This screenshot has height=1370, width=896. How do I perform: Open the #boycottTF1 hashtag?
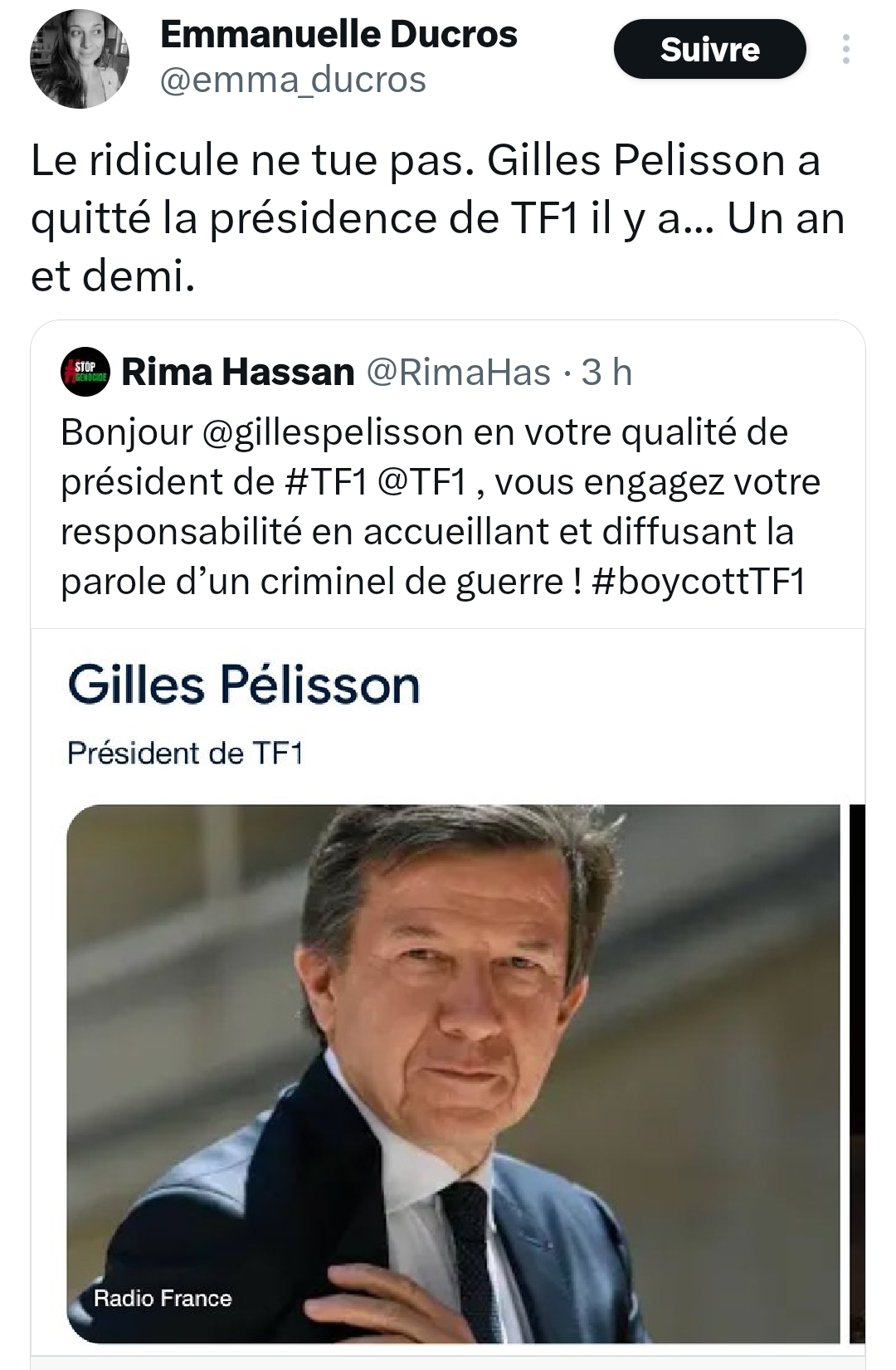pos(699,582)
